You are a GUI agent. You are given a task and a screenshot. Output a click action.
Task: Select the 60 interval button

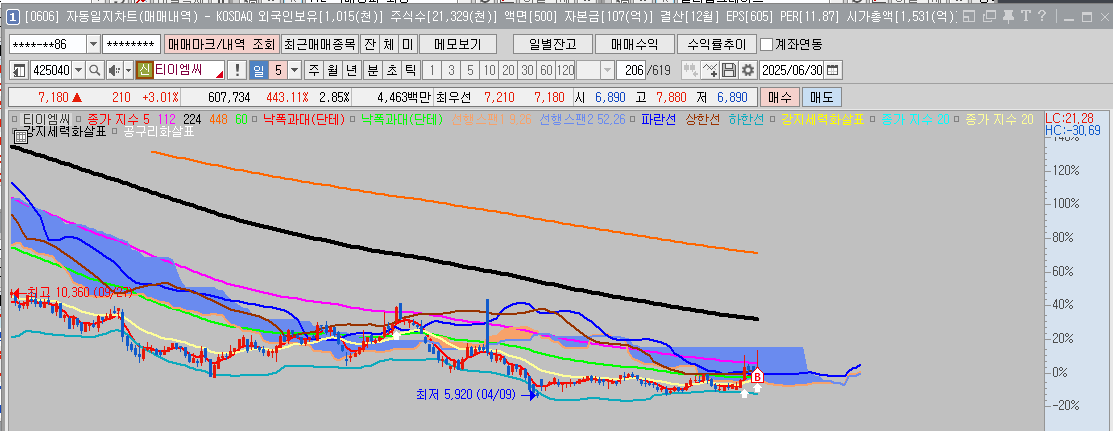pos(546,70)
